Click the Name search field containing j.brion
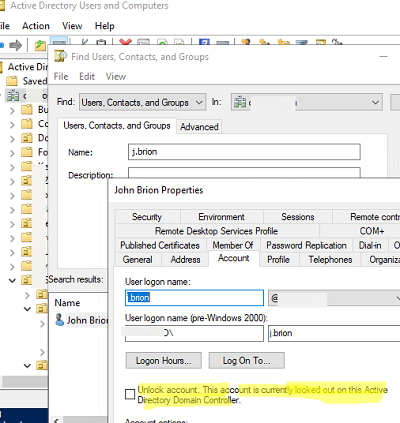The height and width of the screenshot is (423, 400). (244, 152)
